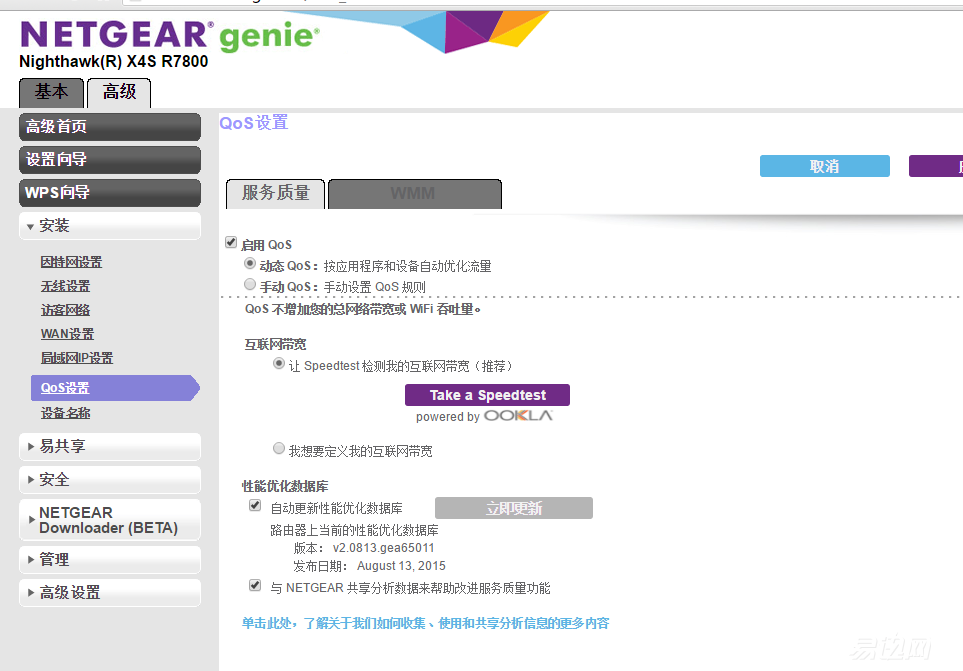Screen dimensions: 963x671
Task: Open the 高级首页 menu
Action: tap(110, 126)
